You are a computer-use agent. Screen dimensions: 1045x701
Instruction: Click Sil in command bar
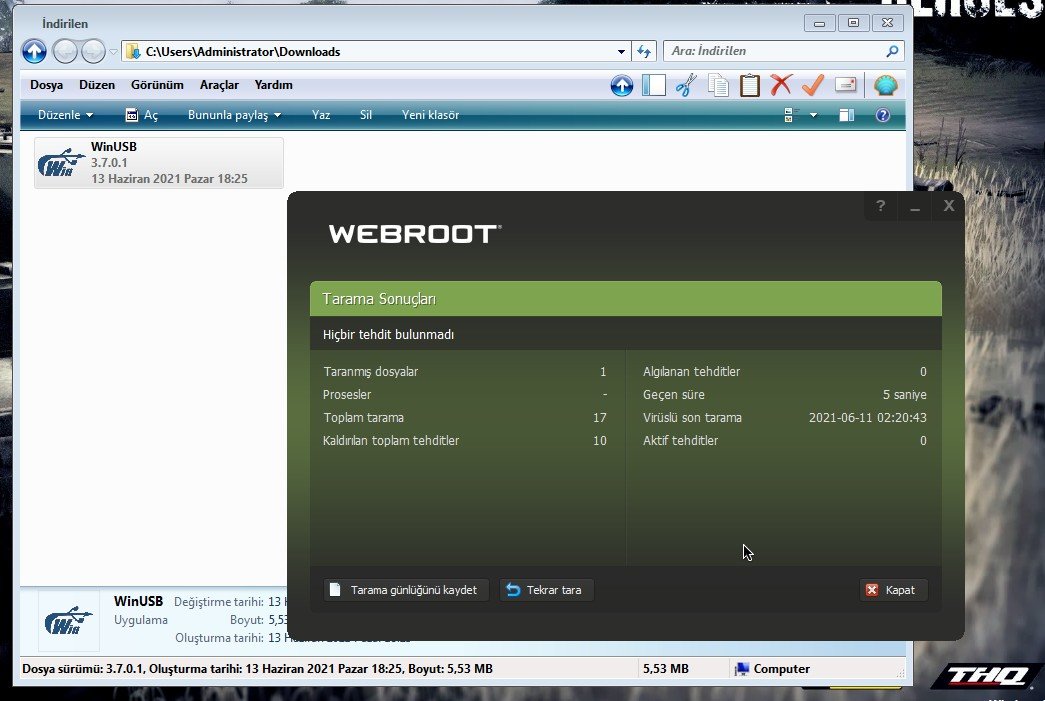pos(366,115)
